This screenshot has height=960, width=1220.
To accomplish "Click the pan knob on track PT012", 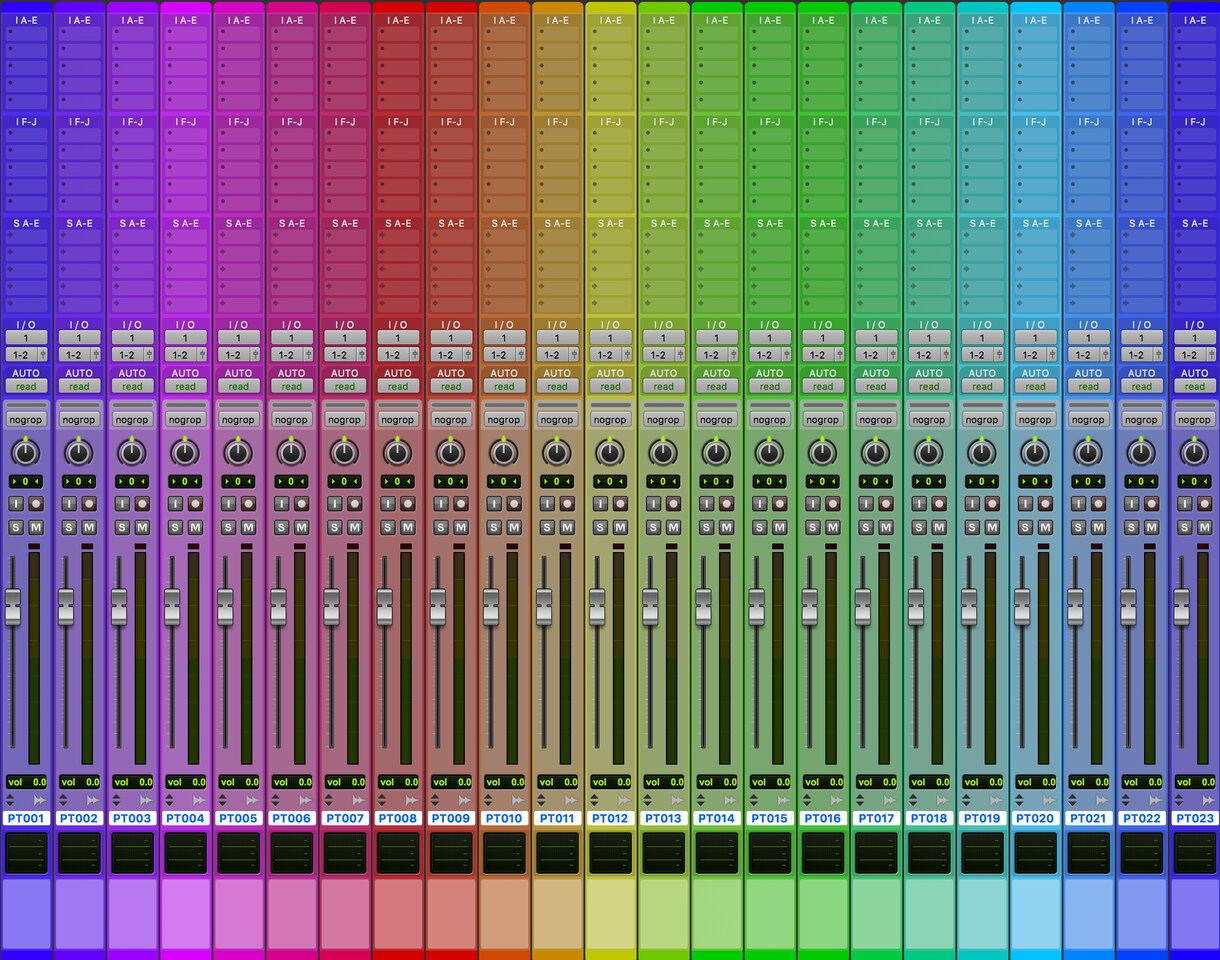I will tap(610, 453).
